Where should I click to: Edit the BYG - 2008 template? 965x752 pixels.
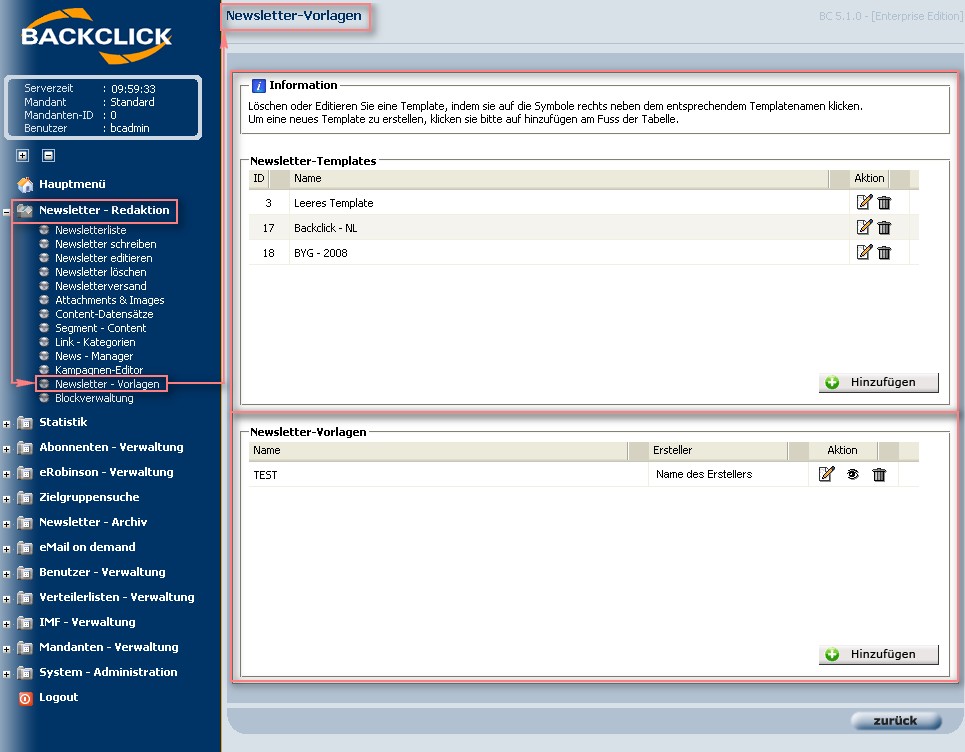864,252
